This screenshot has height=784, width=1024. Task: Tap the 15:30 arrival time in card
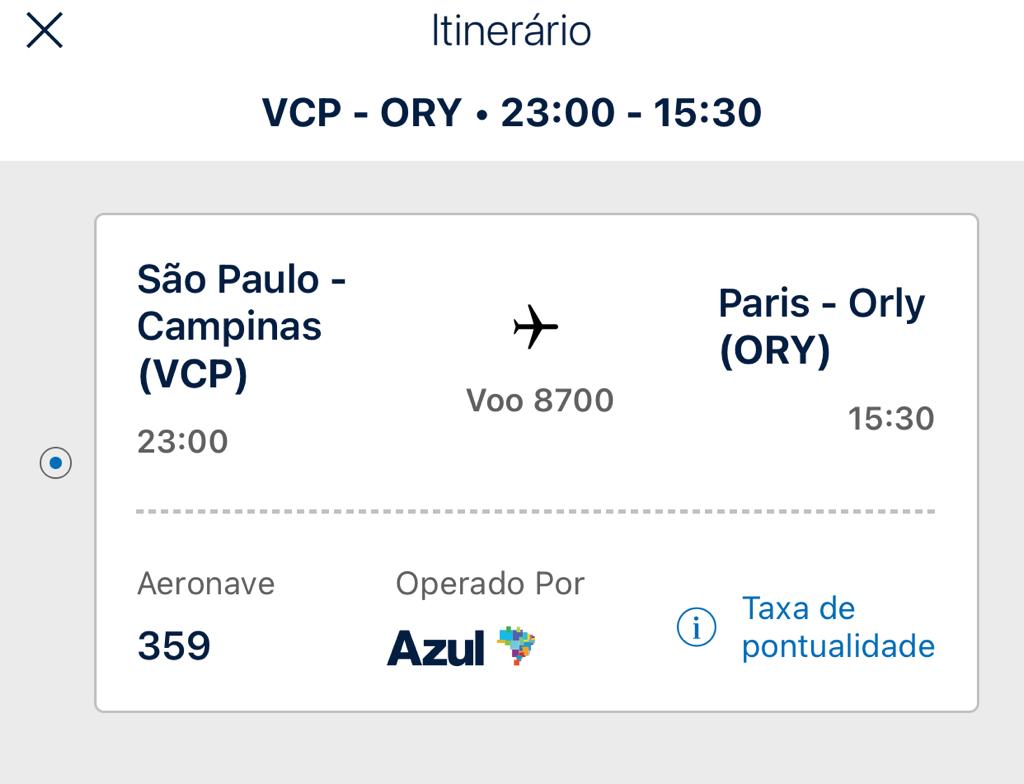pyautogui.click(x=891, y=419)
